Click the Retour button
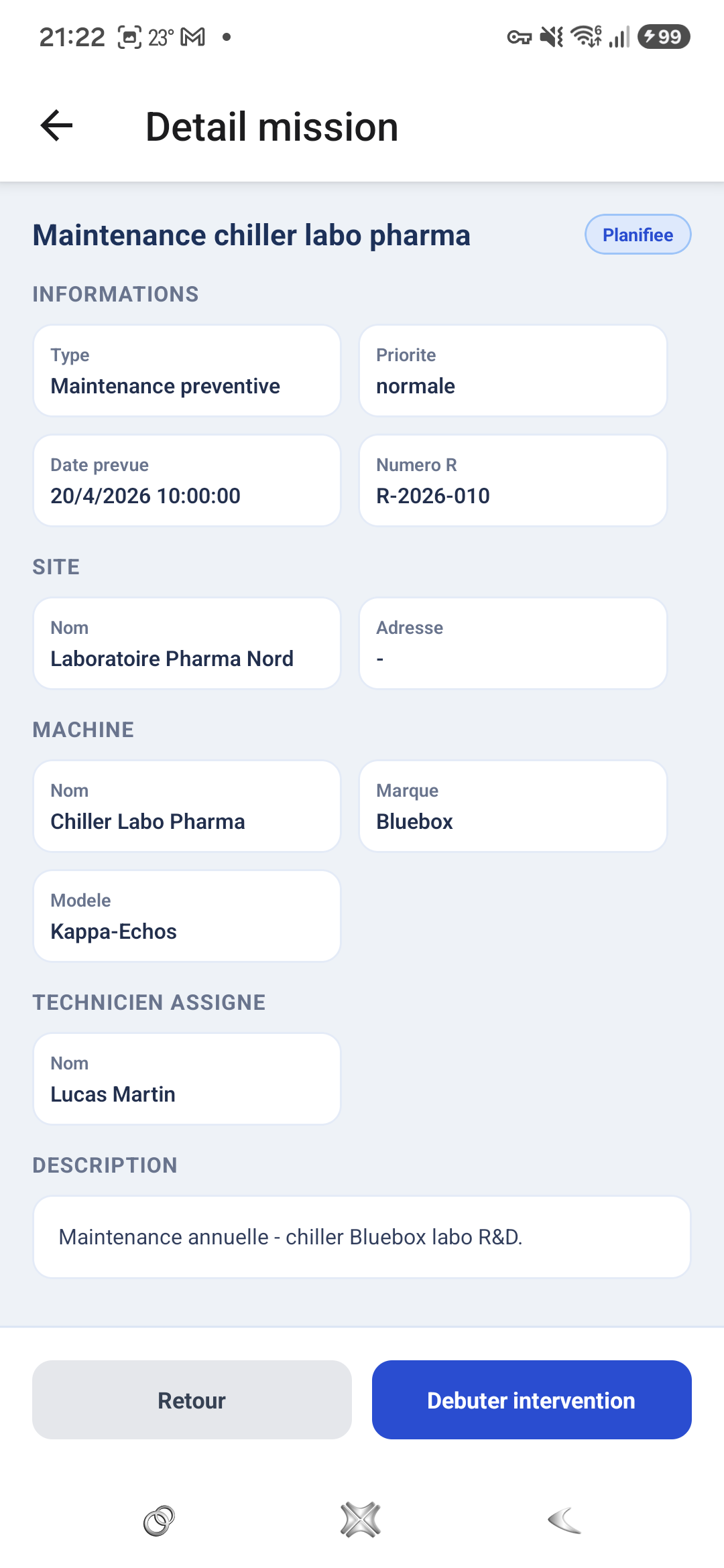The height and width of the screenshot is (1568, 724). click(x=192, y=1400)
